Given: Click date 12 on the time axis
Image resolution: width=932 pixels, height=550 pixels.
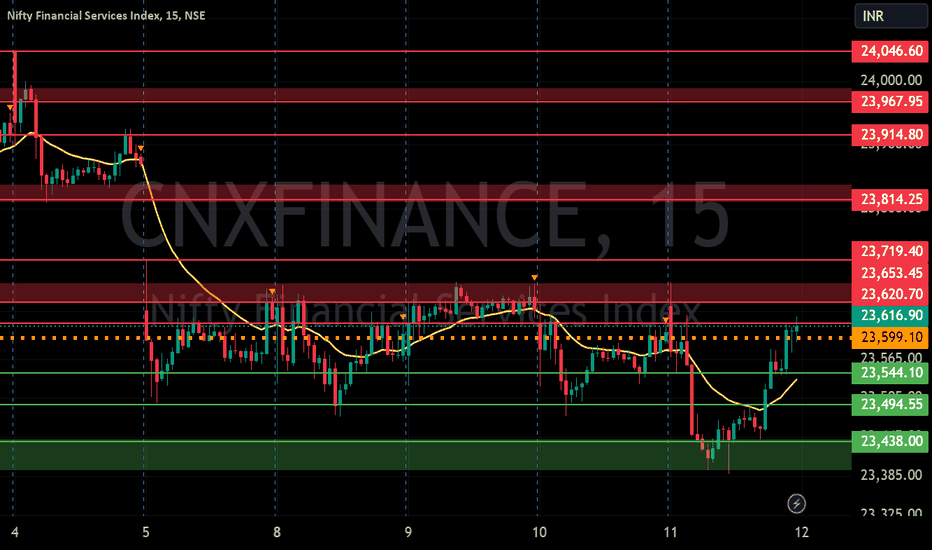Looking at the screenshot, I should click(x=802, y=532).
